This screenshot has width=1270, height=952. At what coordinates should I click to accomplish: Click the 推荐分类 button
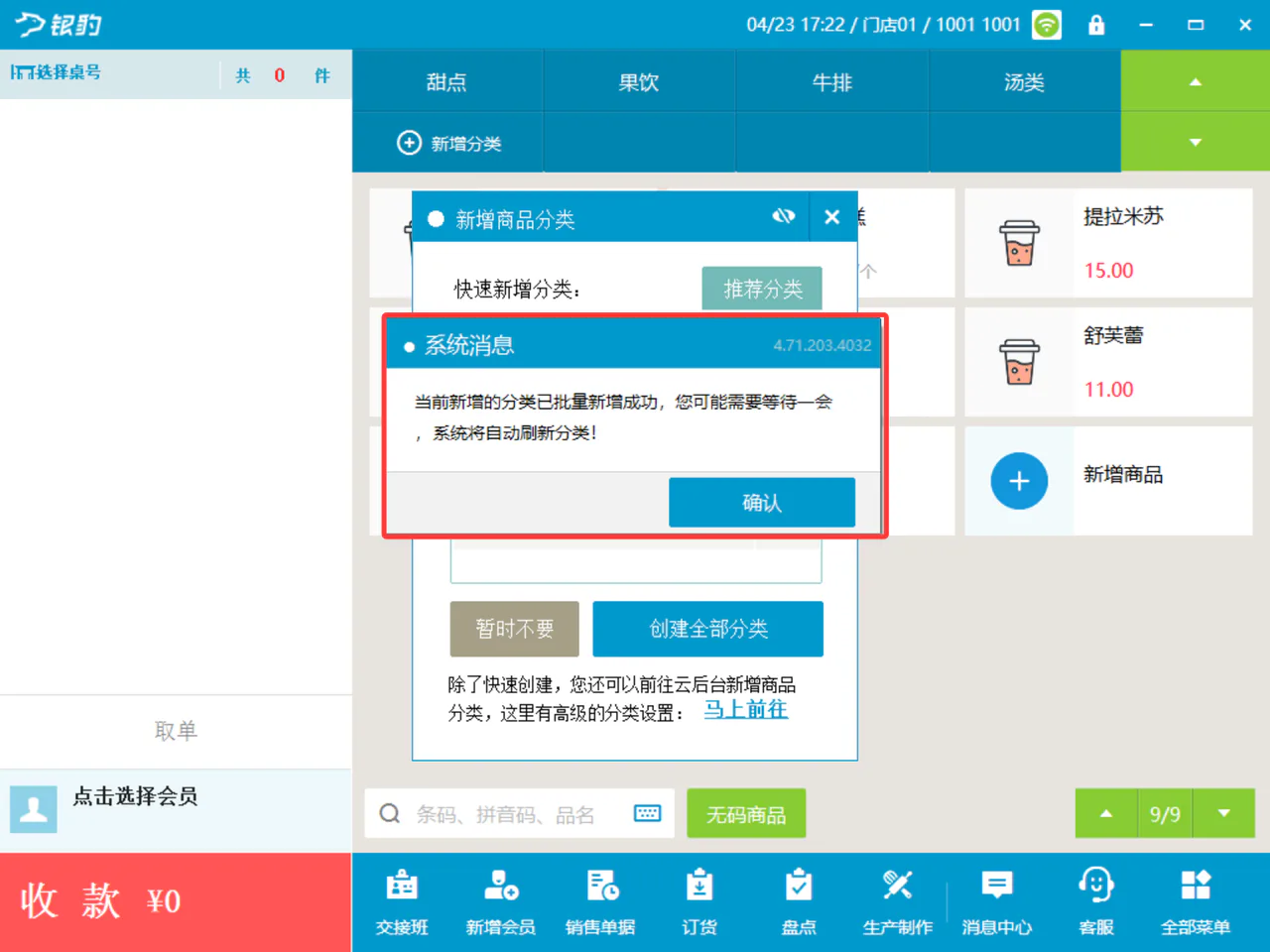click(x=762, y=289)
